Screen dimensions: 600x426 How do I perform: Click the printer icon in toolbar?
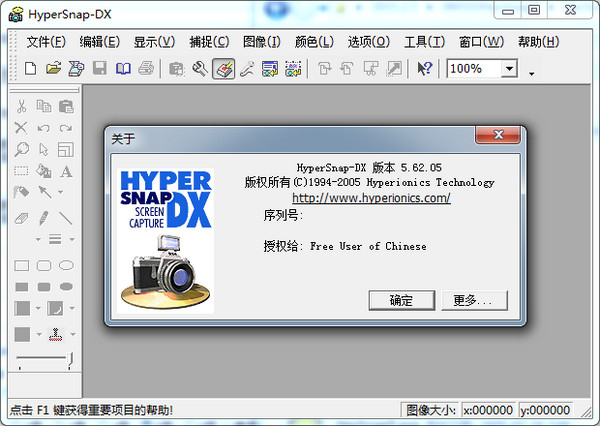145,69
